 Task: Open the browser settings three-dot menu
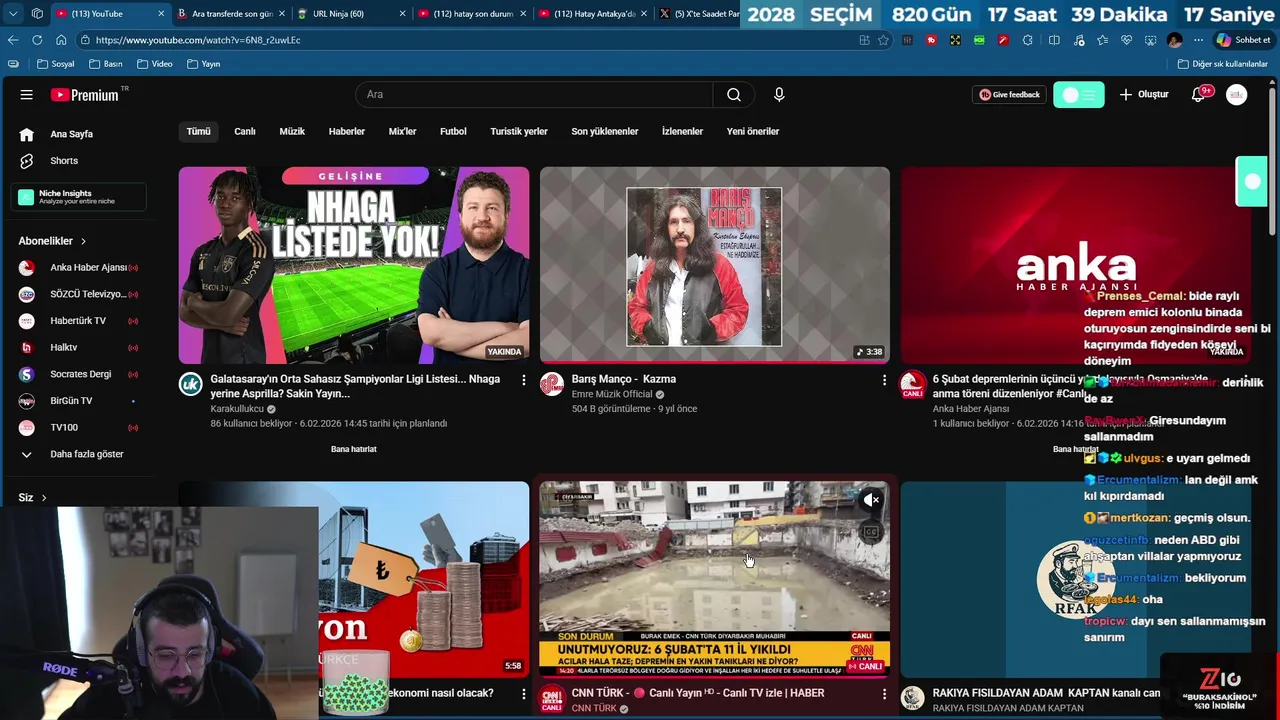[x=1198, y=40]
